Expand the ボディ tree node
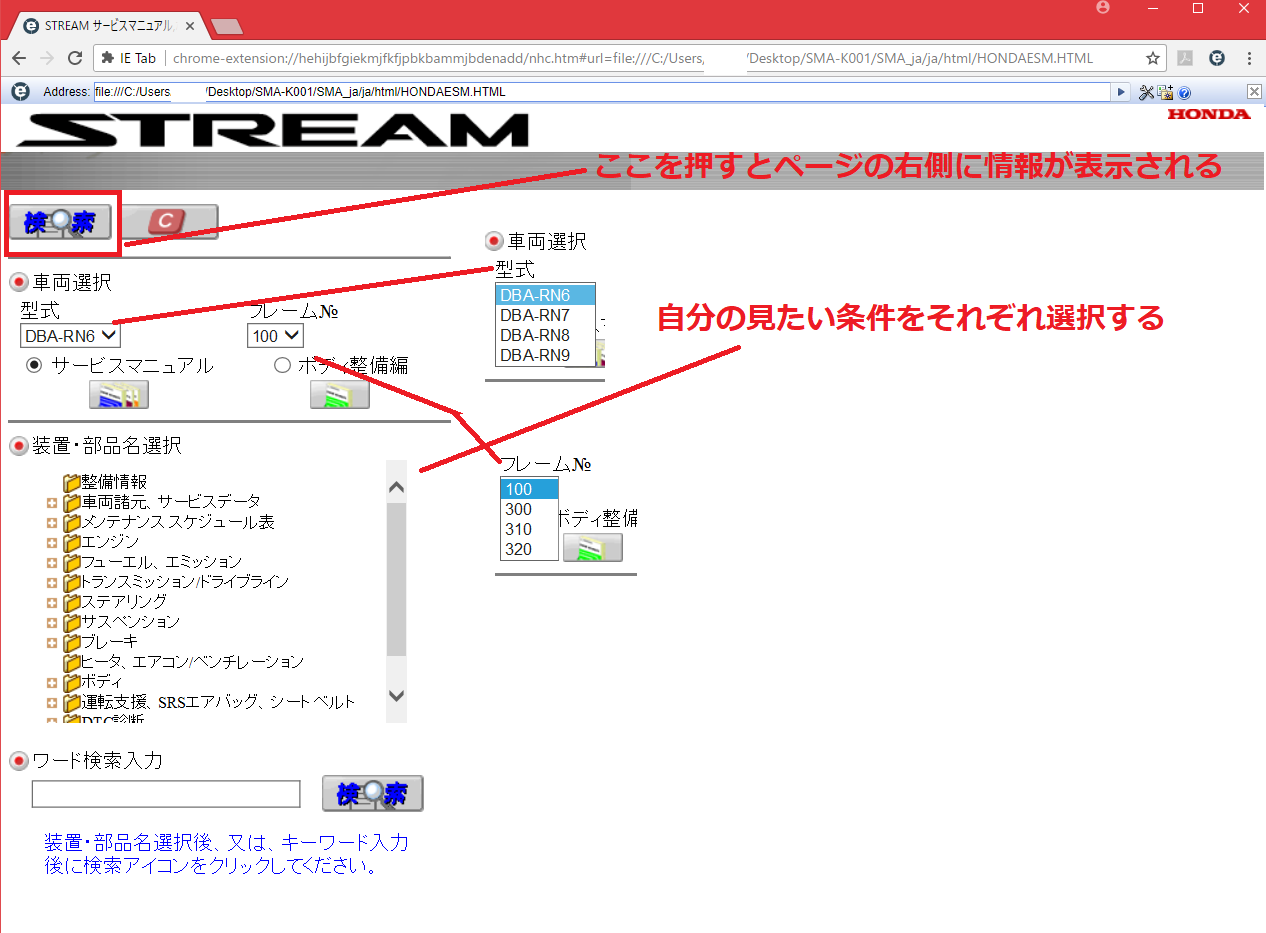This screenshot has height=933, width=1266. point(52,682)
